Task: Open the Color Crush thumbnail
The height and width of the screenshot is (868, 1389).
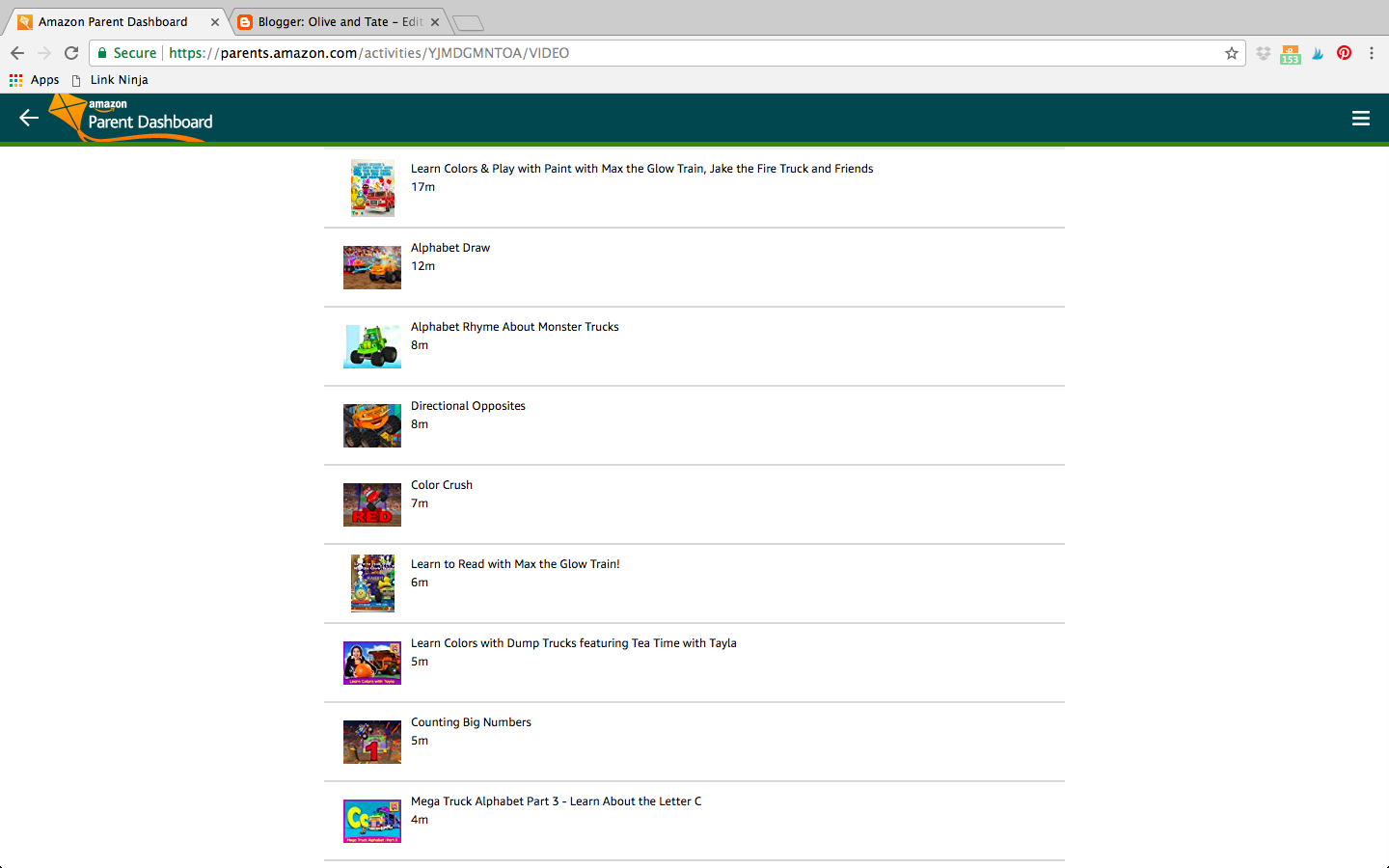Action: click(x=372, y=504)
